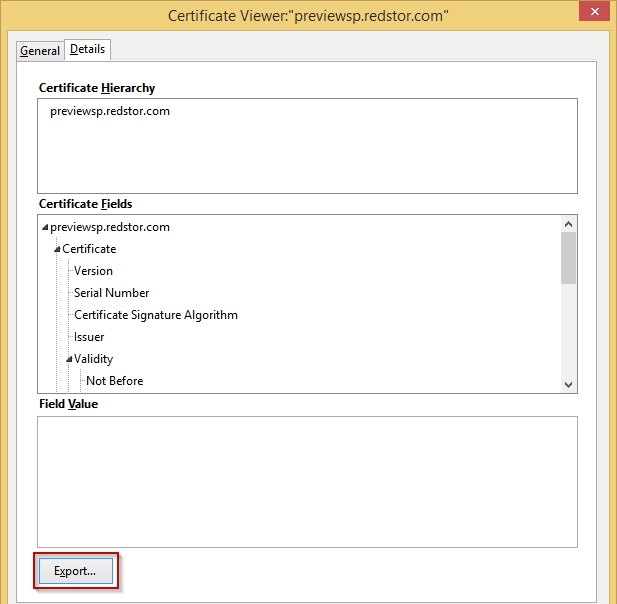Image resolution: width=617 pixels, height=604 pixels.
Task: Select the Serial Number field
Action: [111, 293]
